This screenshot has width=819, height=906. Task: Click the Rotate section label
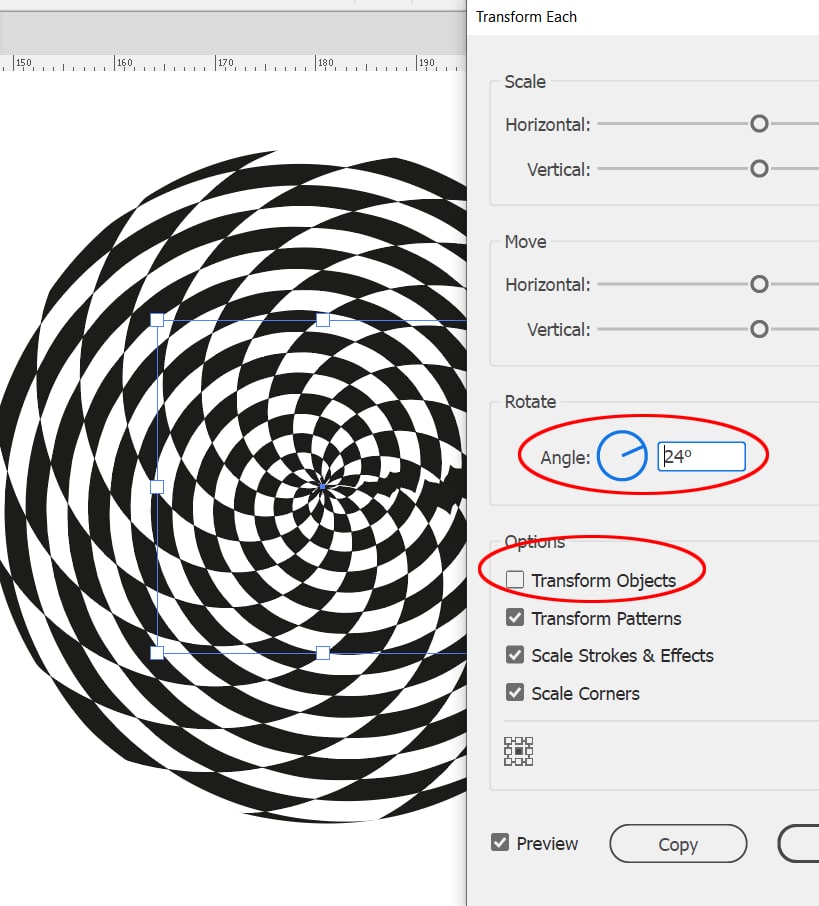coord(530,402)
